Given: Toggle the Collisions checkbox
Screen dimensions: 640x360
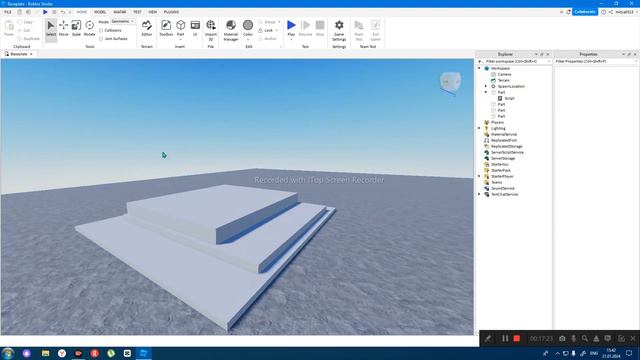Looking at the screenshot, I should (101, 30).
